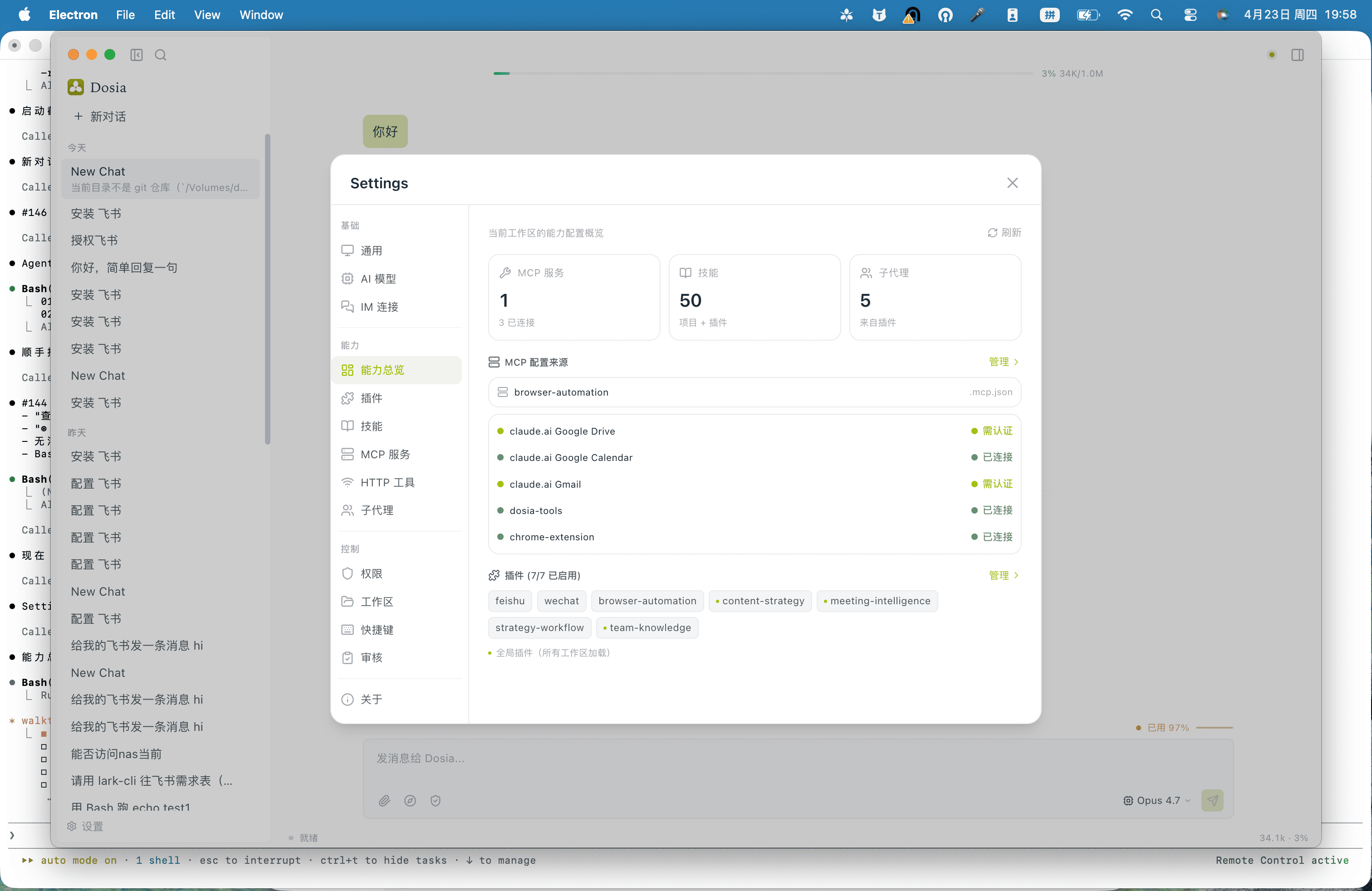1372x891 pixels.
Task: Open the File menu
Action: click(x=125, y=15)
